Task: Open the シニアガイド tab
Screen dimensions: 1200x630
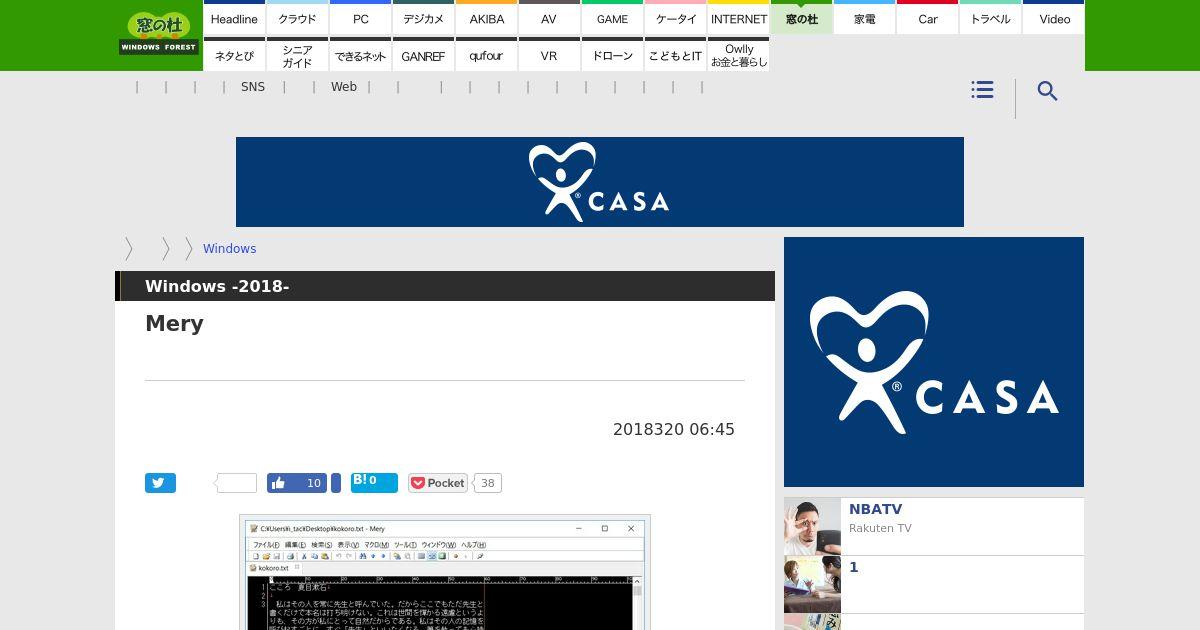Action: [297, 55]
